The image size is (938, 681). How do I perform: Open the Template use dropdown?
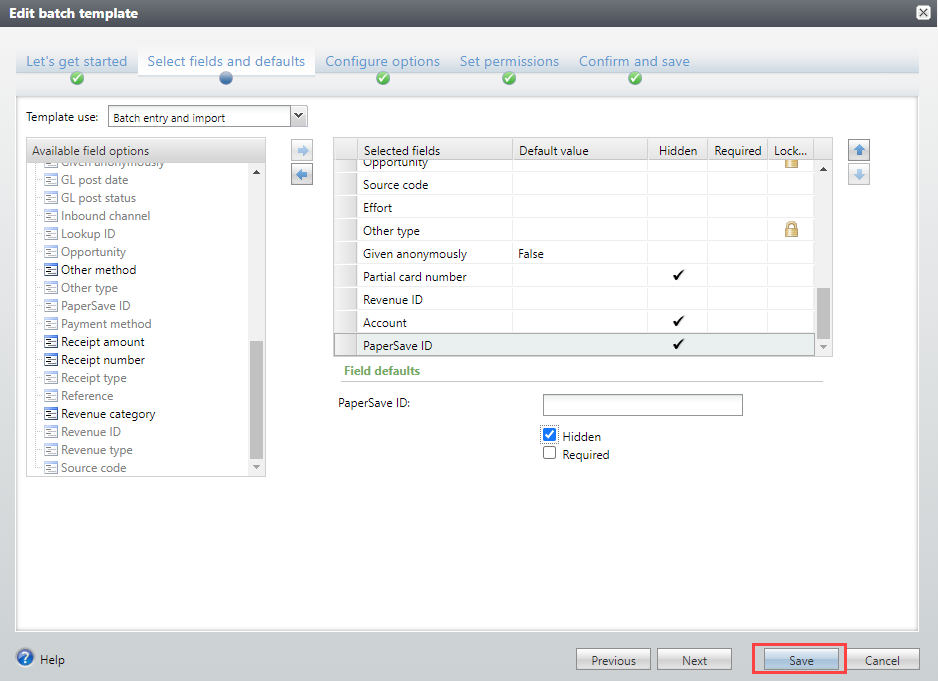[298, 117]
